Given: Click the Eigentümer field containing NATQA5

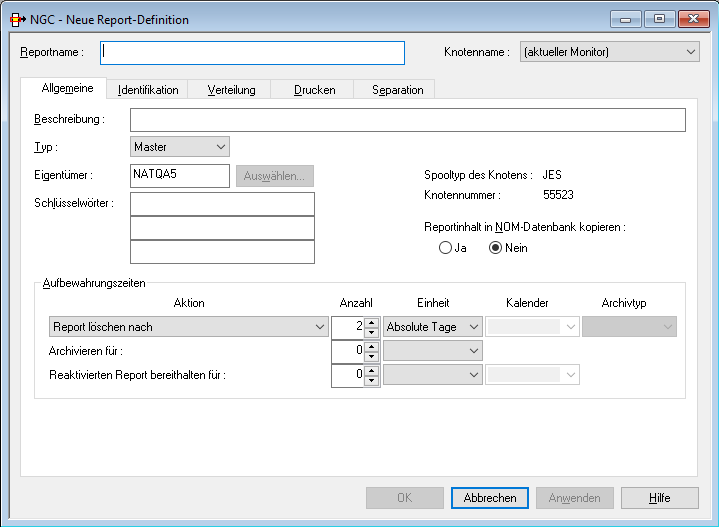Looking at the screenshot, I should tap(180, 176).
